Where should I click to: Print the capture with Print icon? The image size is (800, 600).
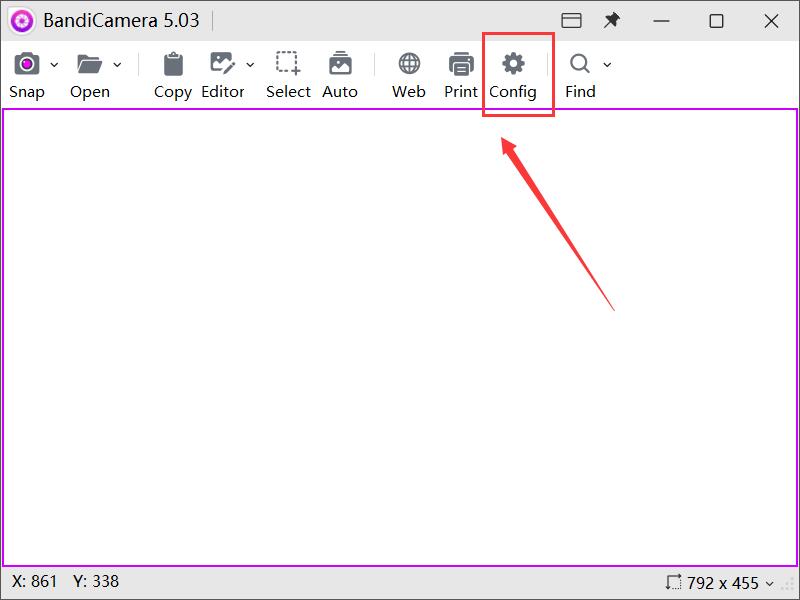[461, 65]
